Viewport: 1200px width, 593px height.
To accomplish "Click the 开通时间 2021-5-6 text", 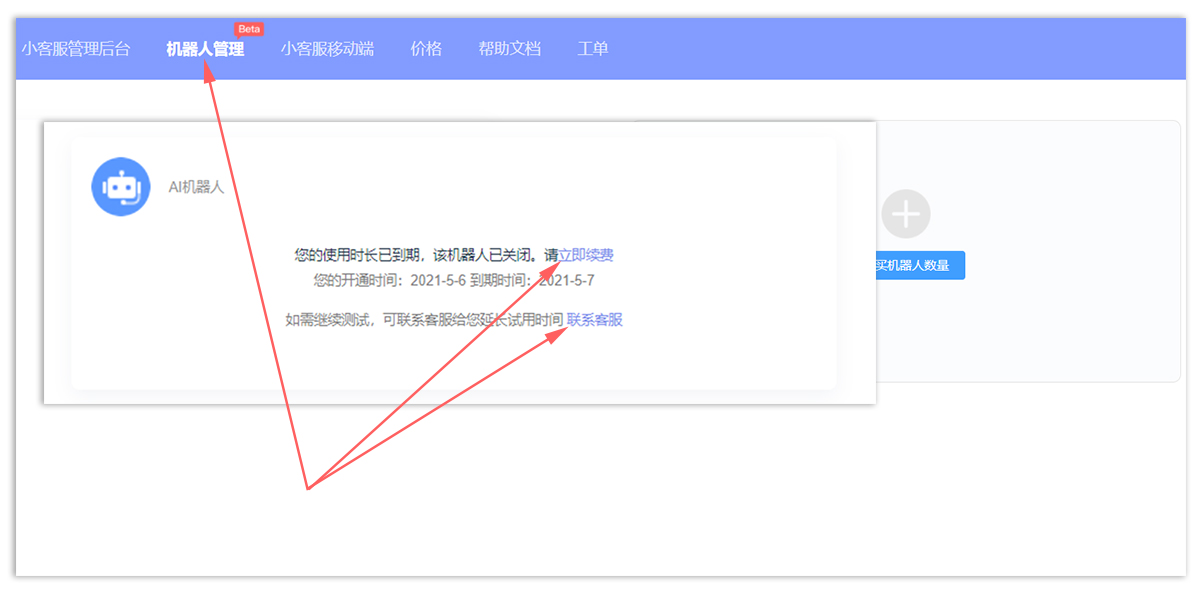I will [x=390, y=280].
